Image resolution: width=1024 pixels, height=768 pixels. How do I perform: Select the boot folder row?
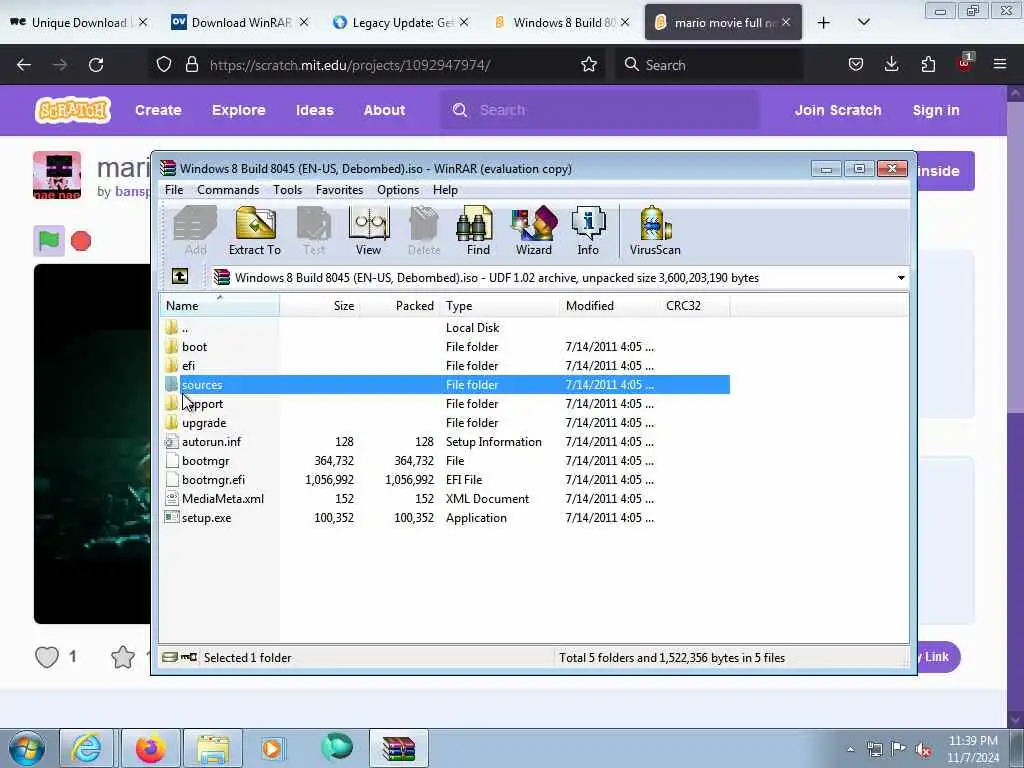click(445, 347)
